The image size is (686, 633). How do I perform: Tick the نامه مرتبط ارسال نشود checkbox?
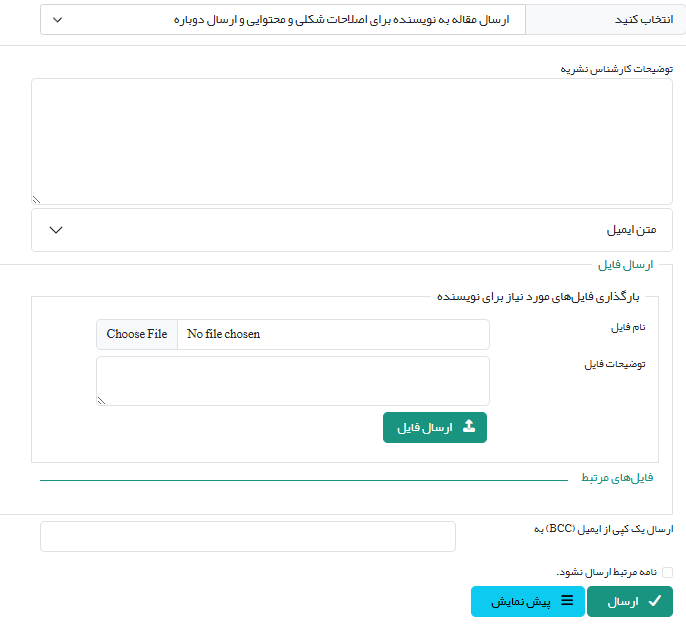(668, 572)
